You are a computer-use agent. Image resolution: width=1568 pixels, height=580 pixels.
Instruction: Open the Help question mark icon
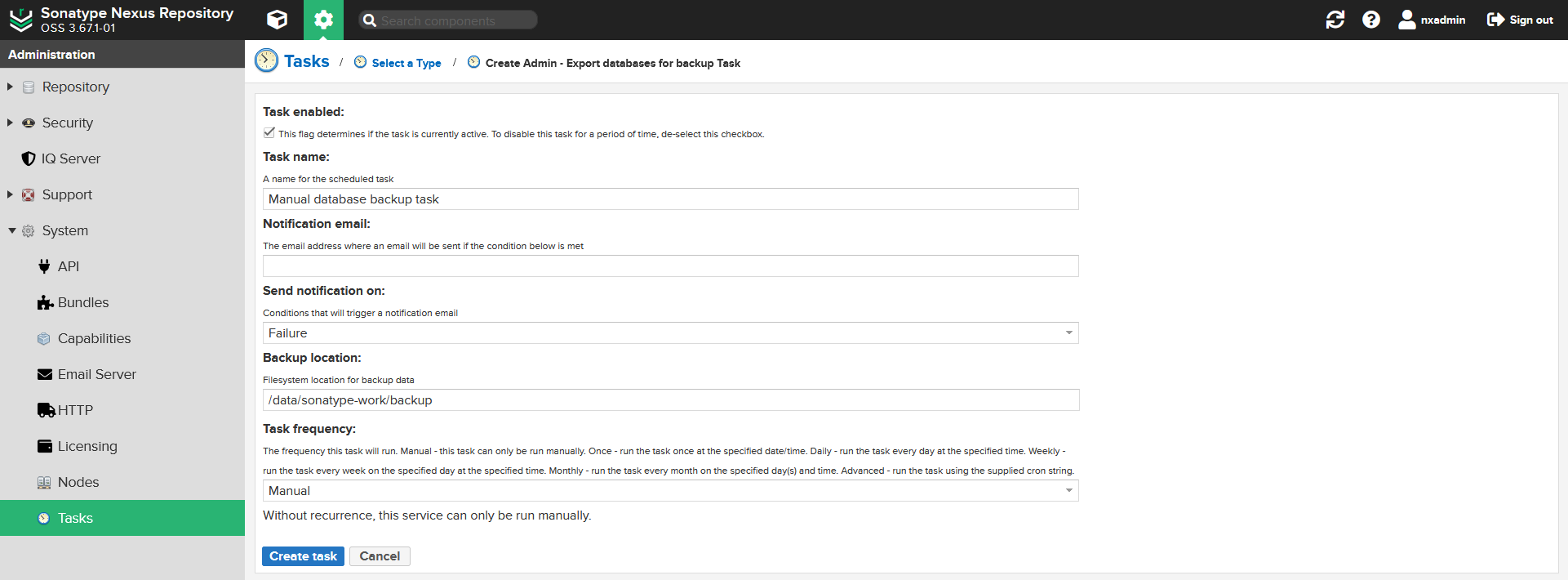pyautogui.click(x=1370, y=20)
